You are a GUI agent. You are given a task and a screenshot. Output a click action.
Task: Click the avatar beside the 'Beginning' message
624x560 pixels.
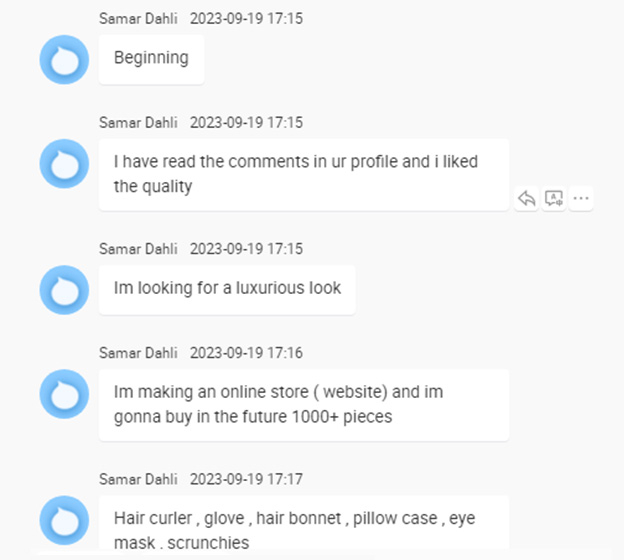pyautogui.click(x=64, y=59)
